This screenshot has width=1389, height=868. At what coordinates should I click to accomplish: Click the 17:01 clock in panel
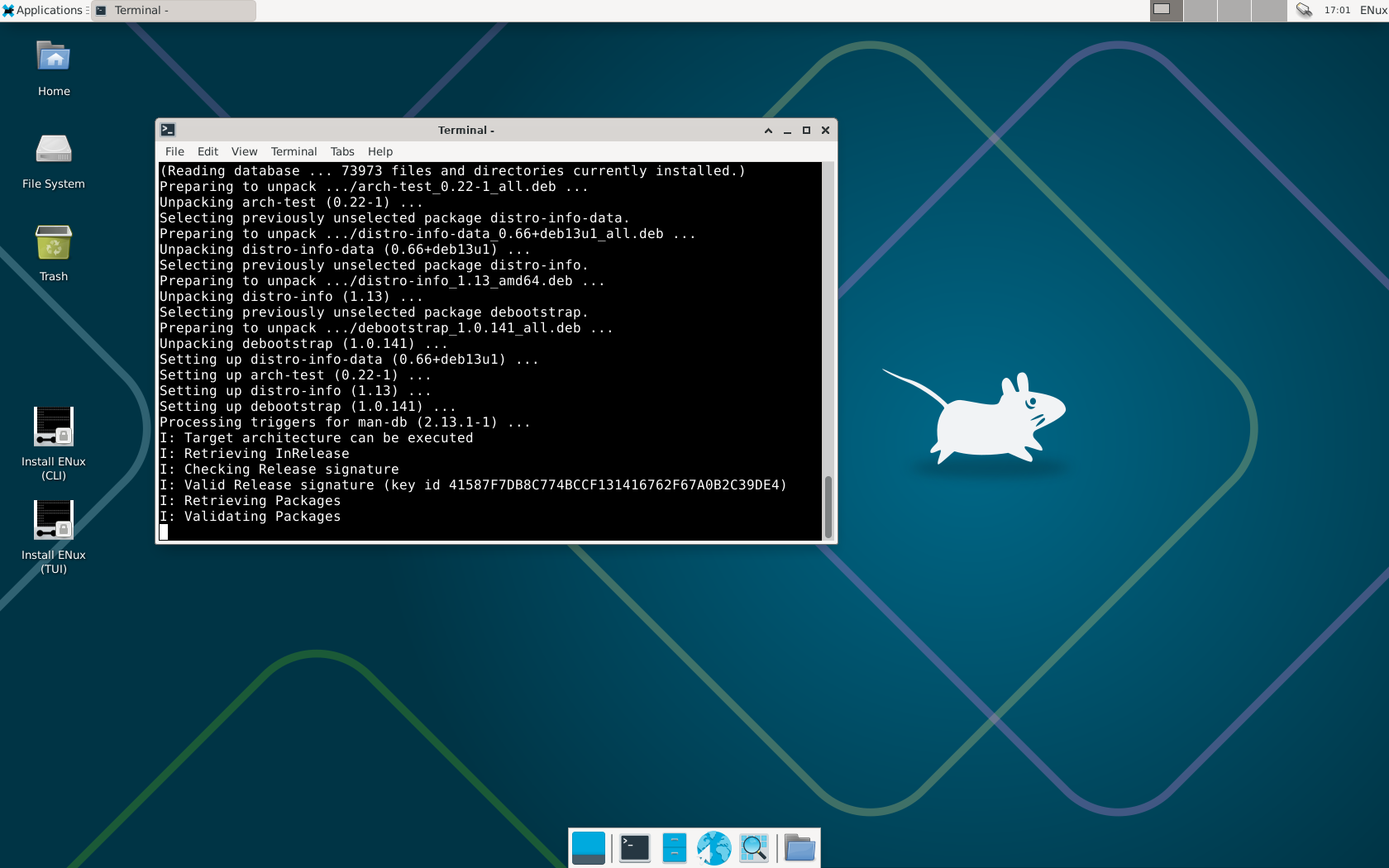tap(1337, 10)
